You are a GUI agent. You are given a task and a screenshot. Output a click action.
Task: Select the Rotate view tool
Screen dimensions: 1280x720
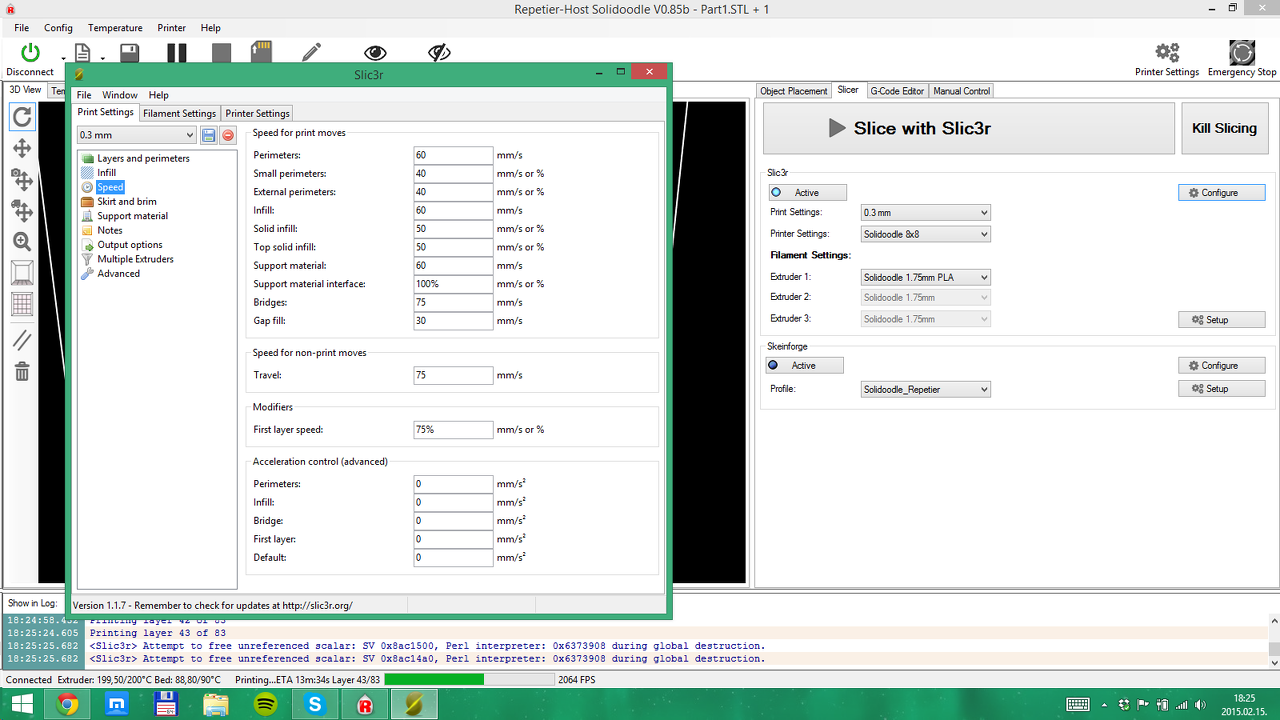(x=22, y=117)
